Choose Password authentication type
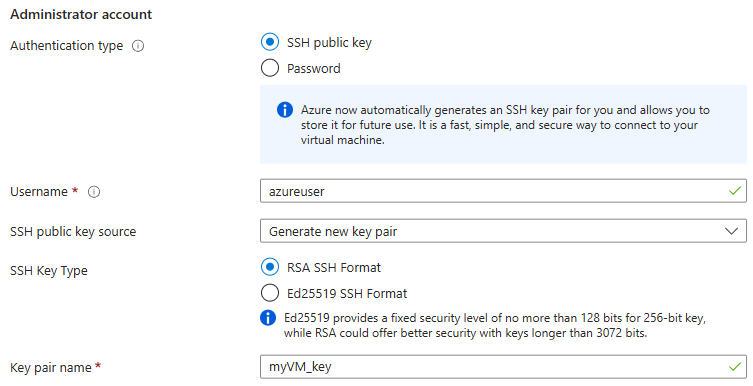The image size is (753, 386). [x=270, y=68]
